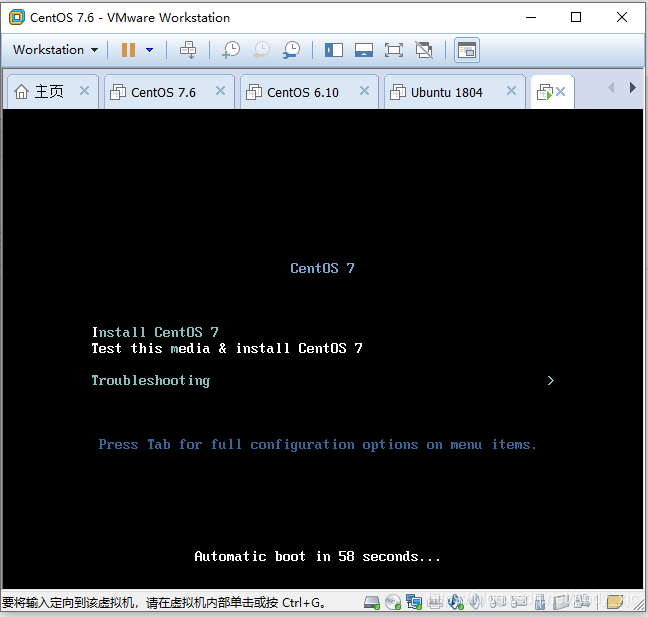Show previous tabs with left arrow
The height and width of the screenshot is (617, 648).
click(x=611, y=88)
